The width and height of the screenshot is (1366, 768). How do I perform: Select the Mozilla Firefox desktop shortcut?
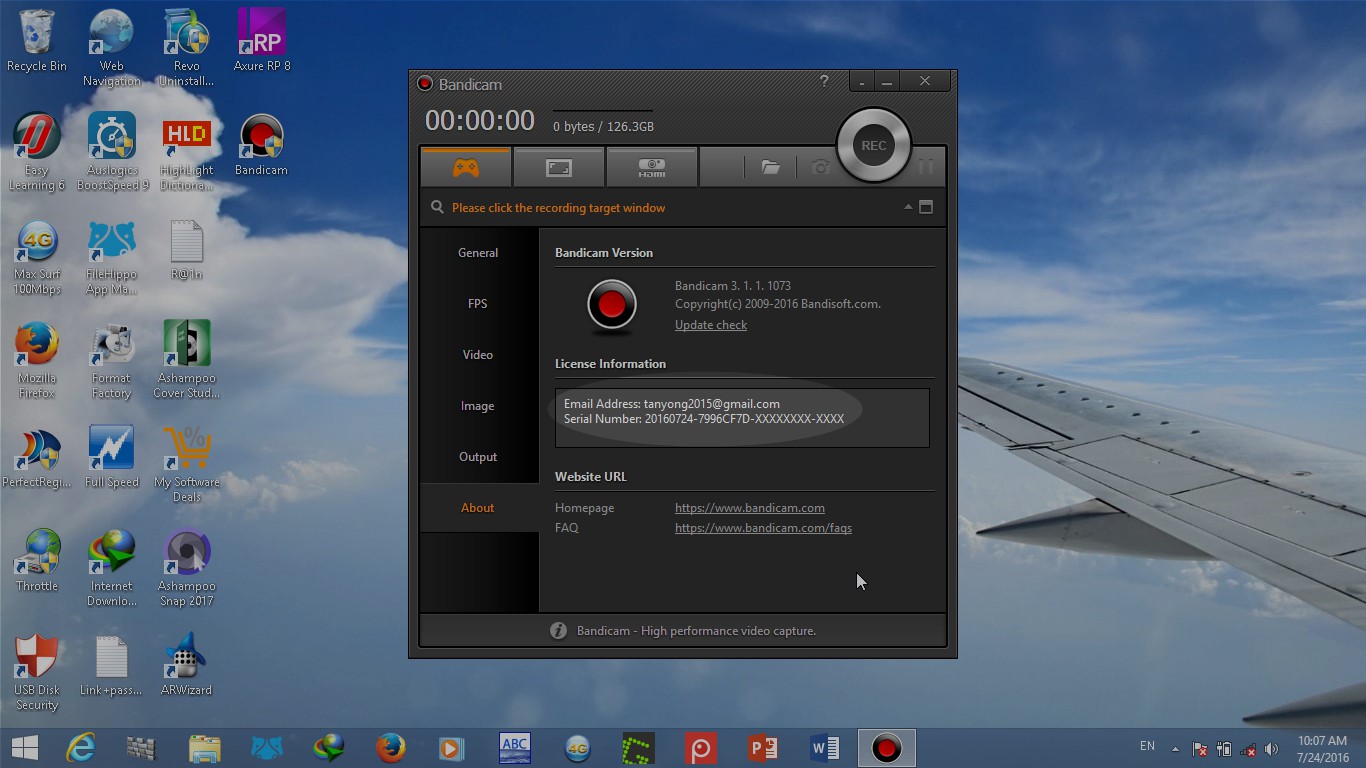point(37,361)
